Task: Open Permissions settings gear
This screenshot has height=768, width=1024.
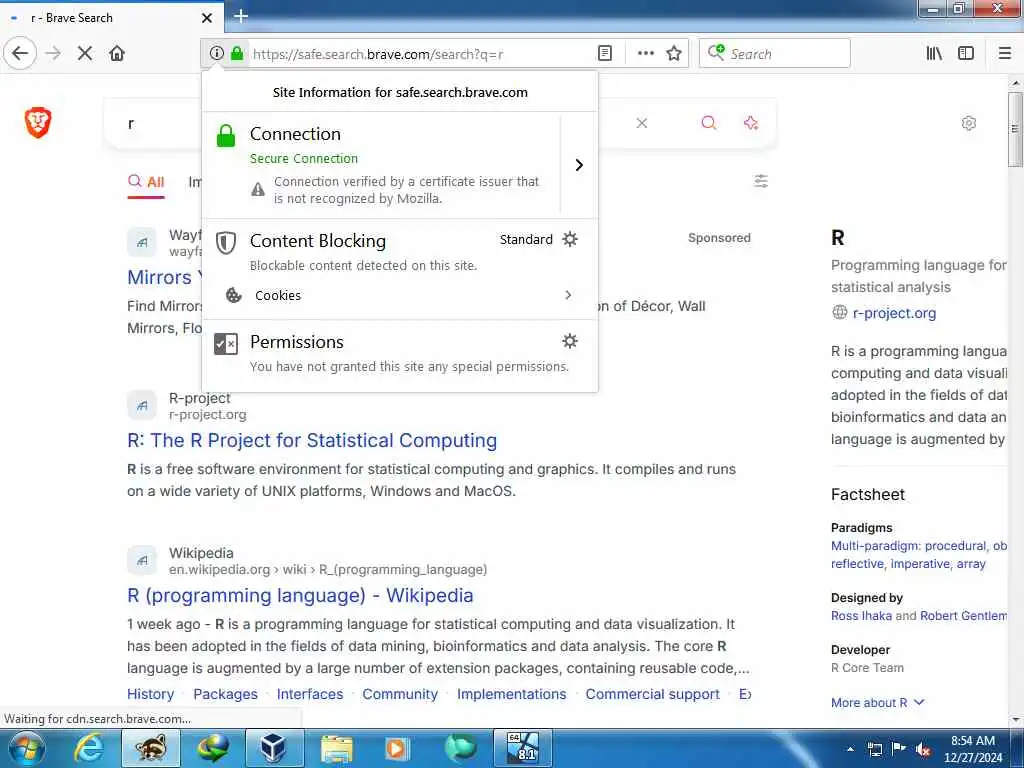Action: pyautogui.click(x=570, y=341)
